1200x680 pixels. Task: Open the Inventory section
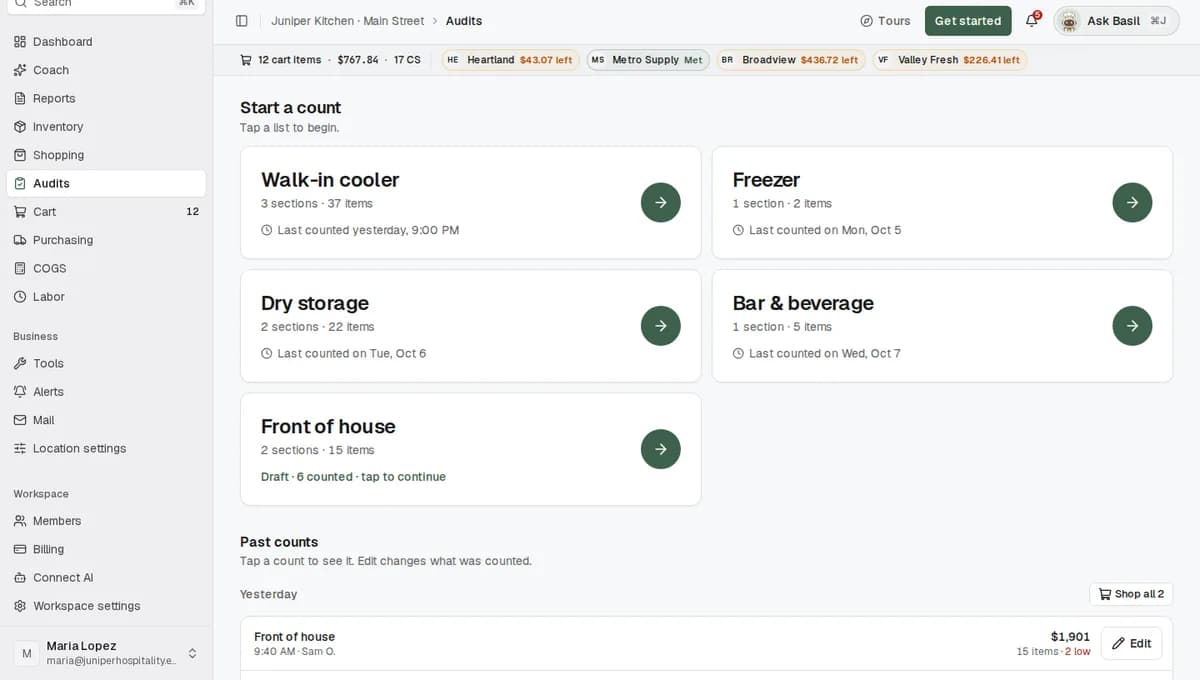[x=106, y=127]
